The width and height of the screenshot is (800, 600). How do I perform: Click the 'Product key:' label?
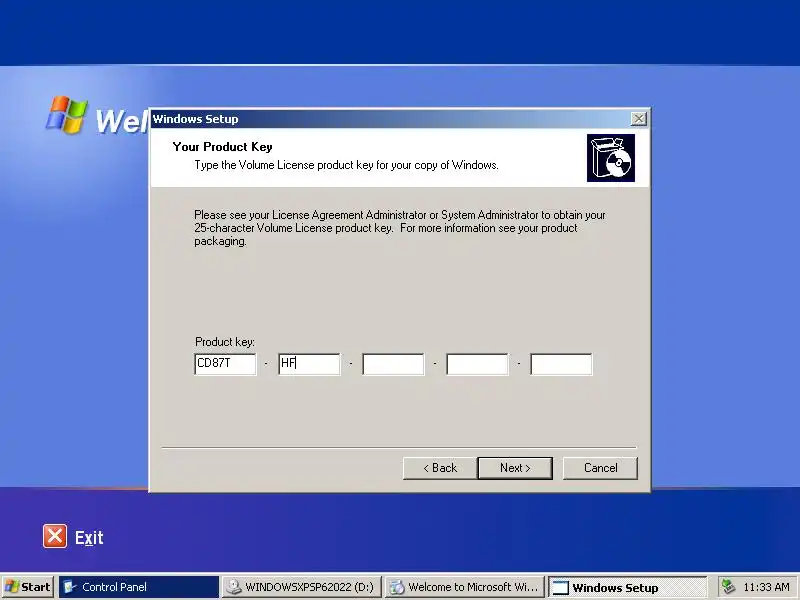225,342
